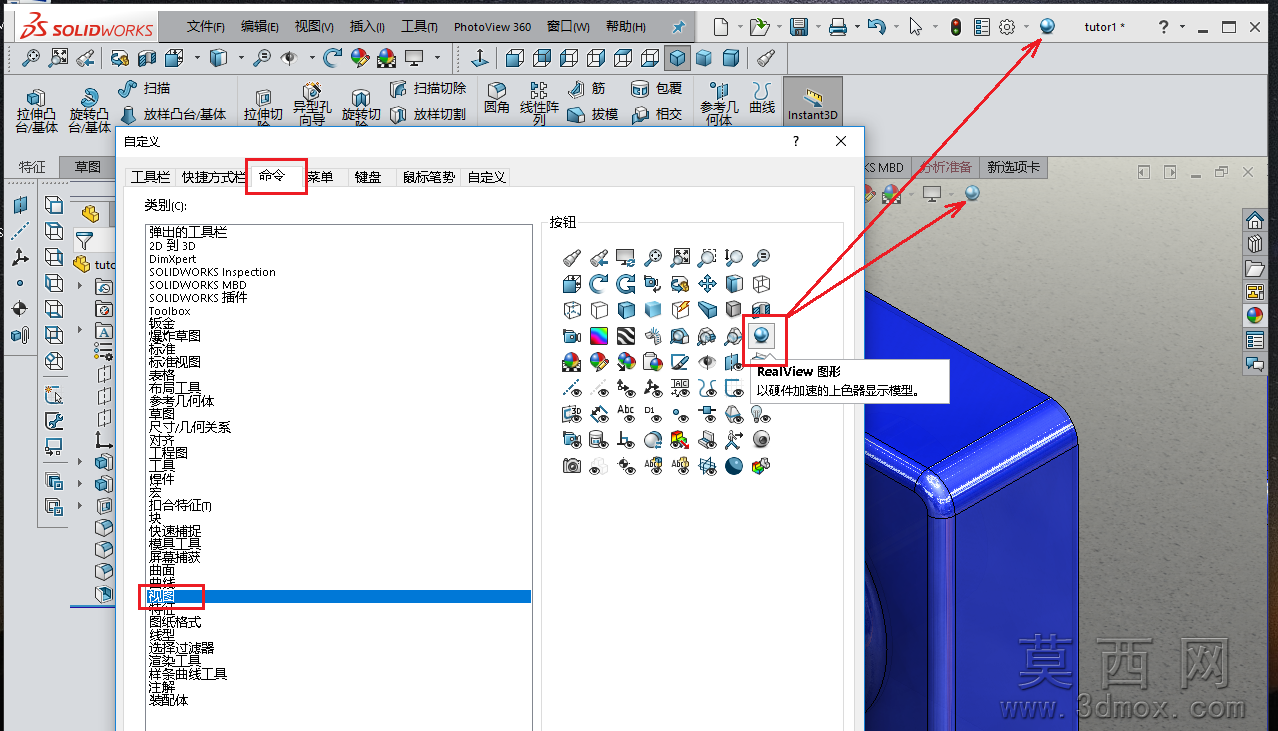Viewport: 1278px width, 731px height.
Task: Click the Print icon in title bar
Action: (838, 27)
